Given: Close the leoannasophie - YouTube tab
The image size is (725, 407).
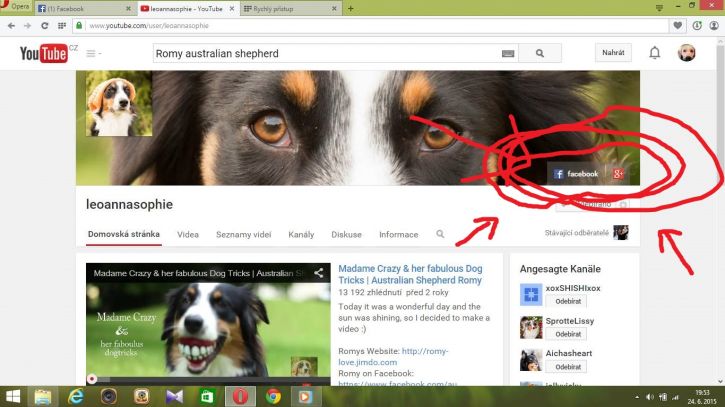Looking at the screenshot, I should [232, 9].
